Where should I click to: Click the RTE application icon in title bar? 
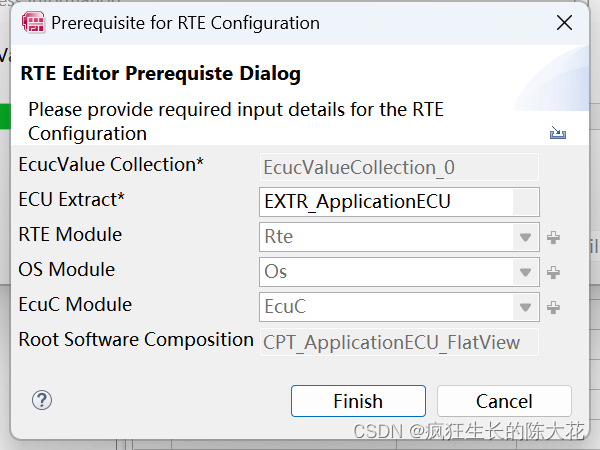pos(33,23)
